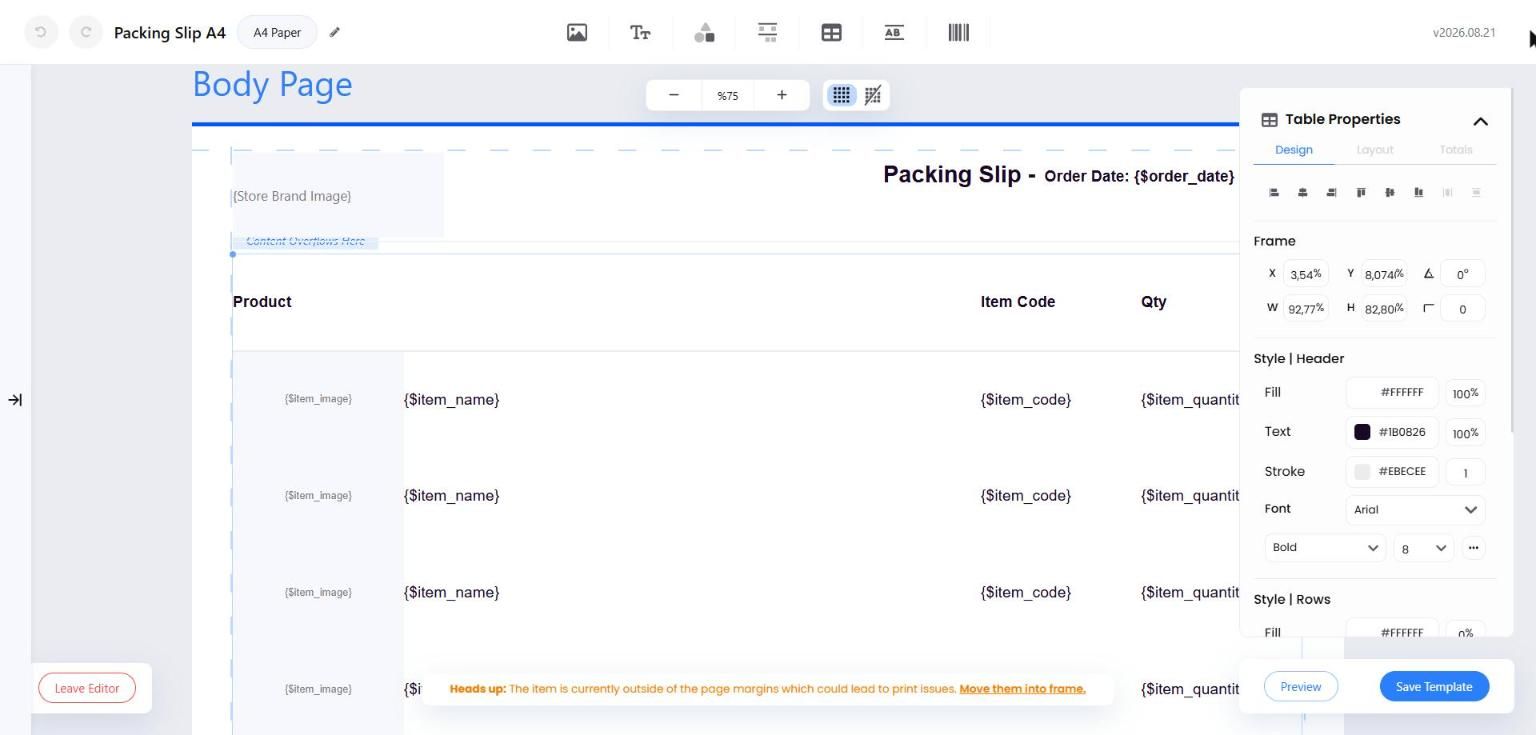The height and width of the screenshot is (735, 1536).
Task: Click the frame X position field
Action: click(x=1306, y=274)
